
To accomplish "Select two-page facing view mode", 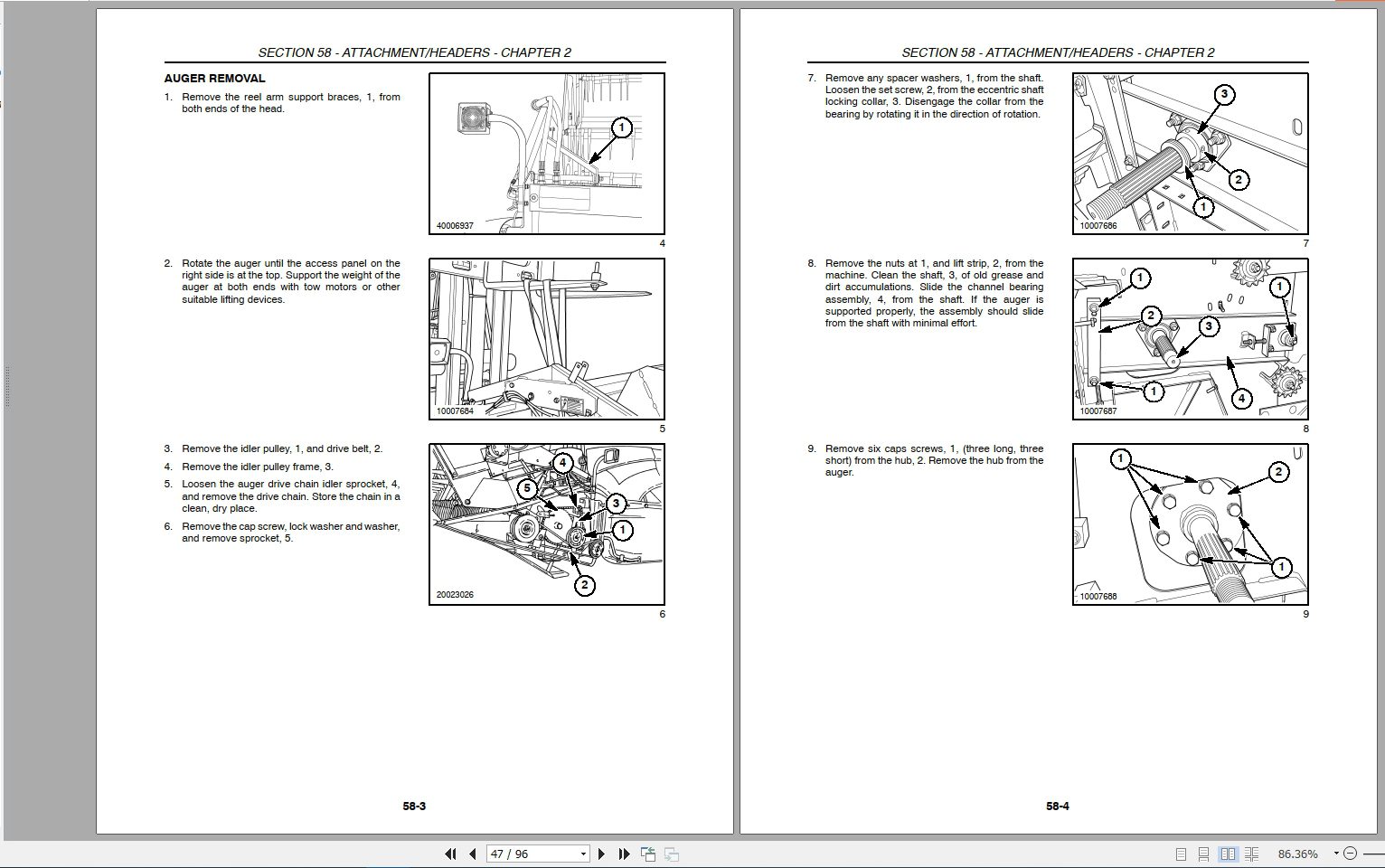I will click(x=1228, y=854).
